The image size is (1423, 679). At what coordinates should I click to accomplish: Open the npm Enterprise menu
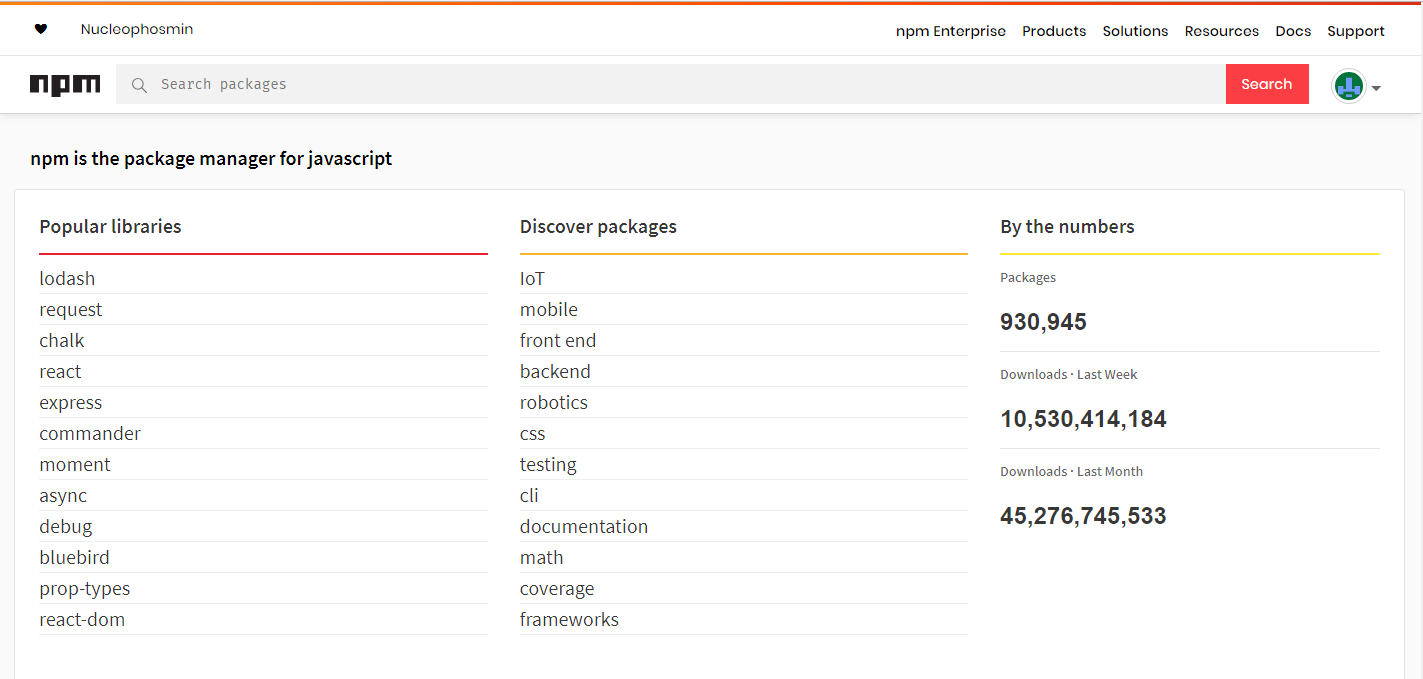[950, 31]
